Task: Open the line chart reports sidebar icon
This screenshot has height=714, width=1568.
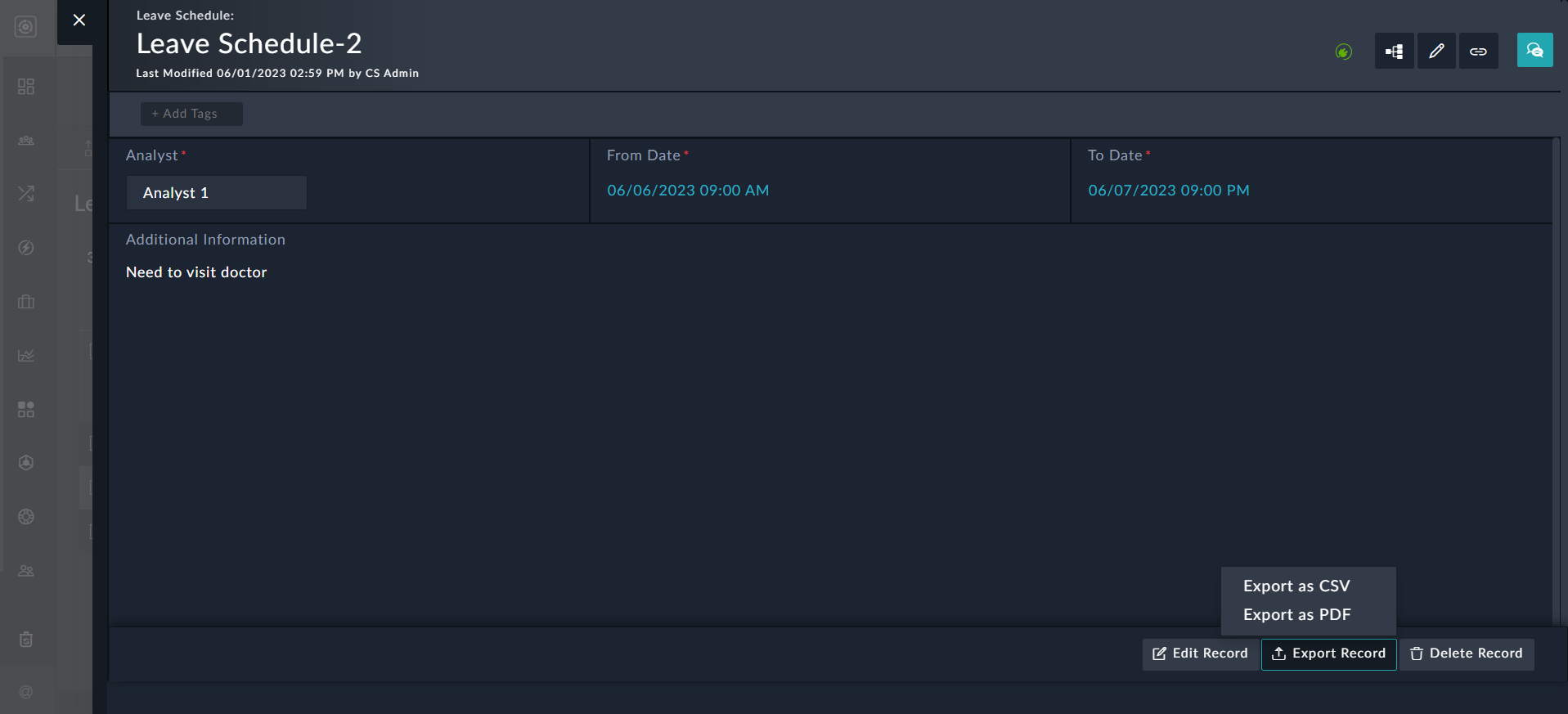Action: [26, 355]
